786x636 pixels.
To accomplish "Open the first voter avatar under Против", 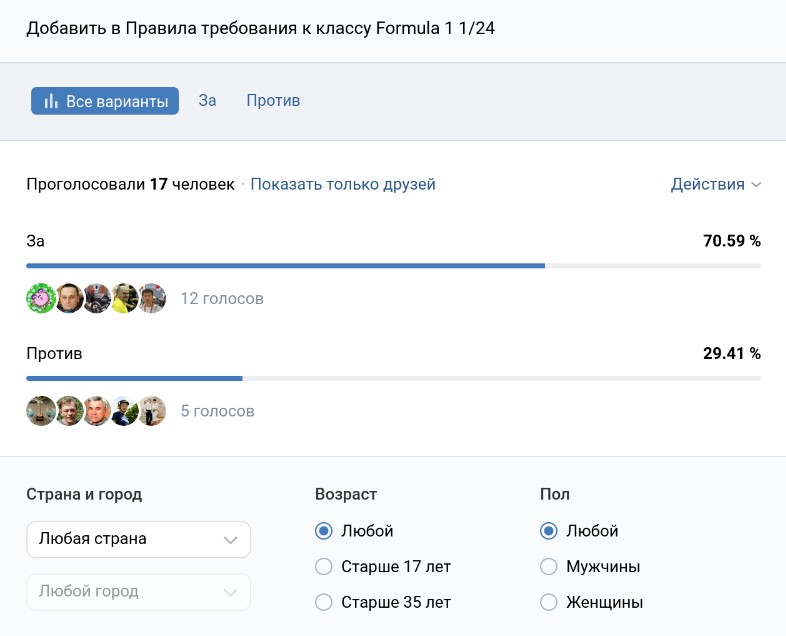I will click(40, 411).
